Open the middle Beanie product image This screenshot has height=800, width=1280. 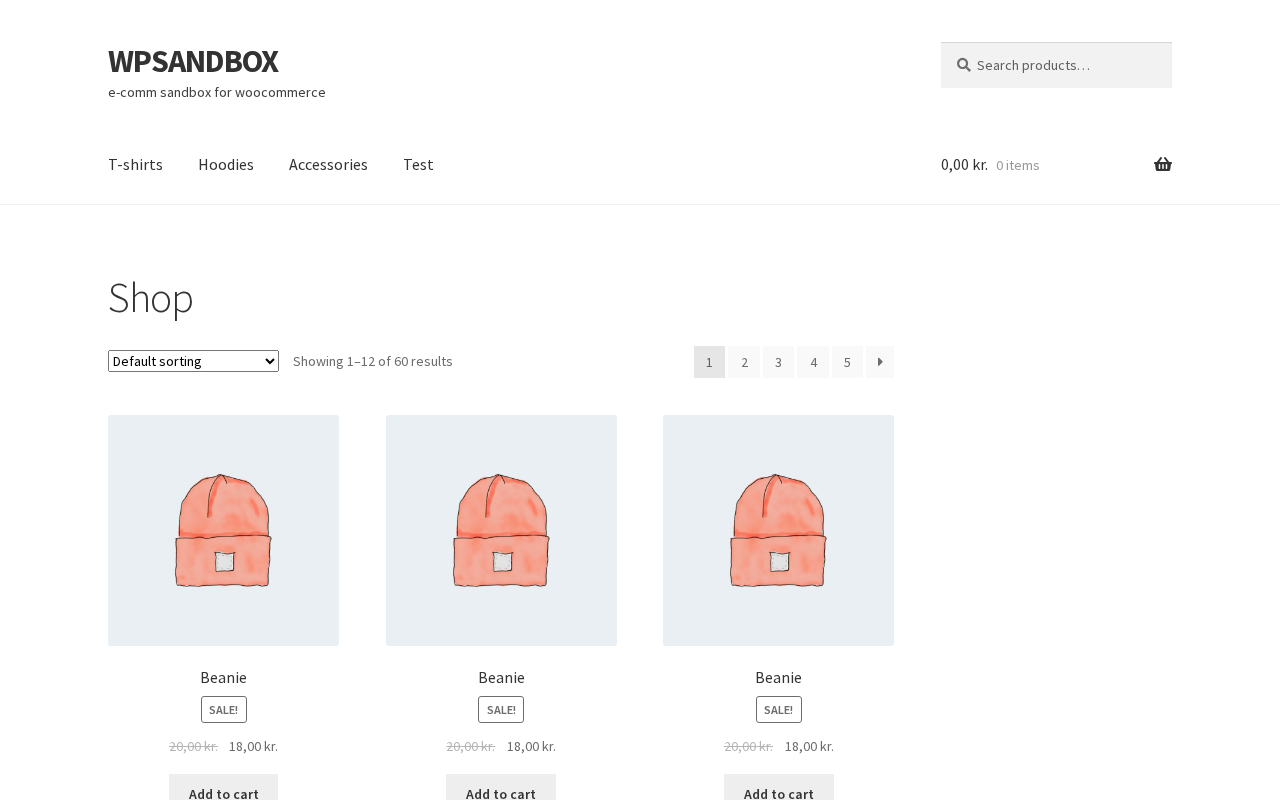pos(501,530)
